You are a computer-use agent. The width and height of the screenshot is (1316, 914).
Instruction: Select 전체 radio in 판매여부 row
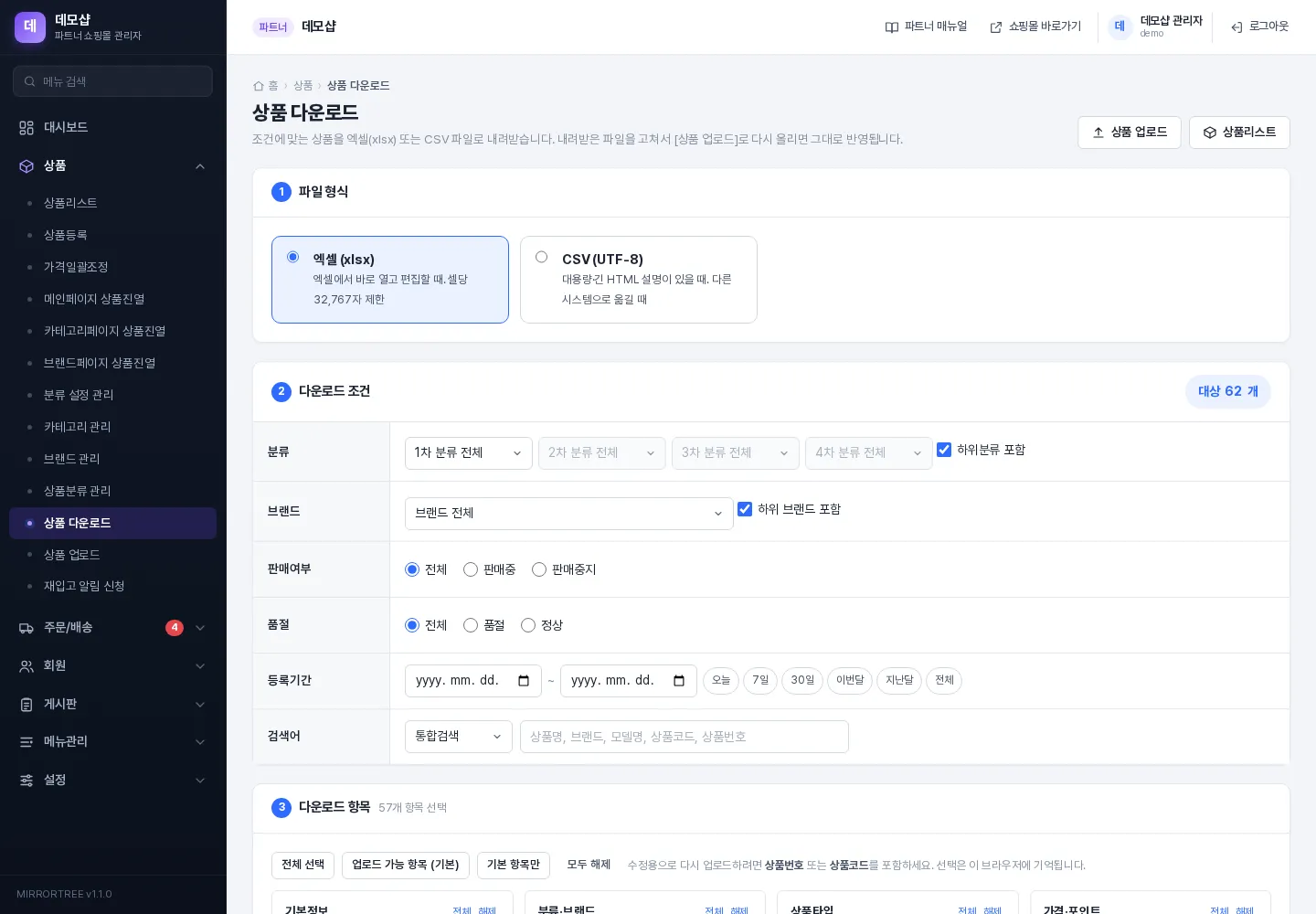[412, 569]
